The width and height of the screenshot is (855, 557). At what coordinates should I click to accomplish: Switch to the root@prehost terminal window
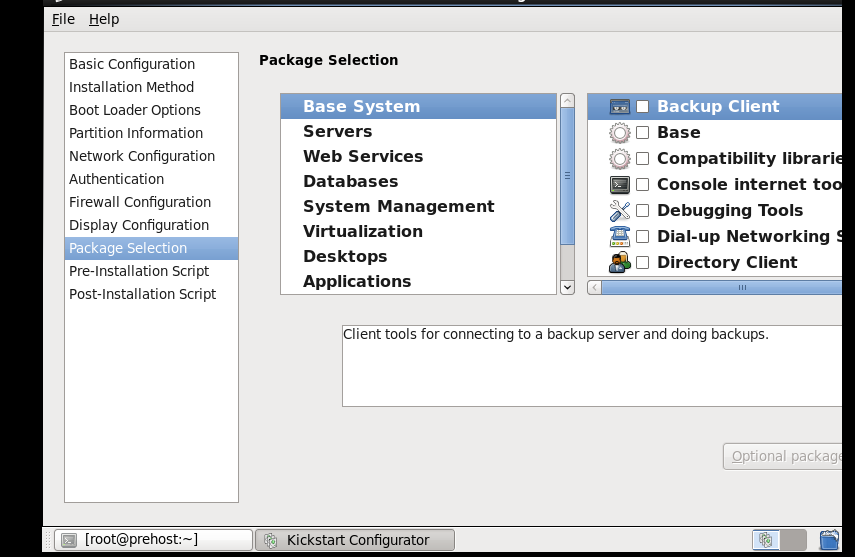click(154, 540)
